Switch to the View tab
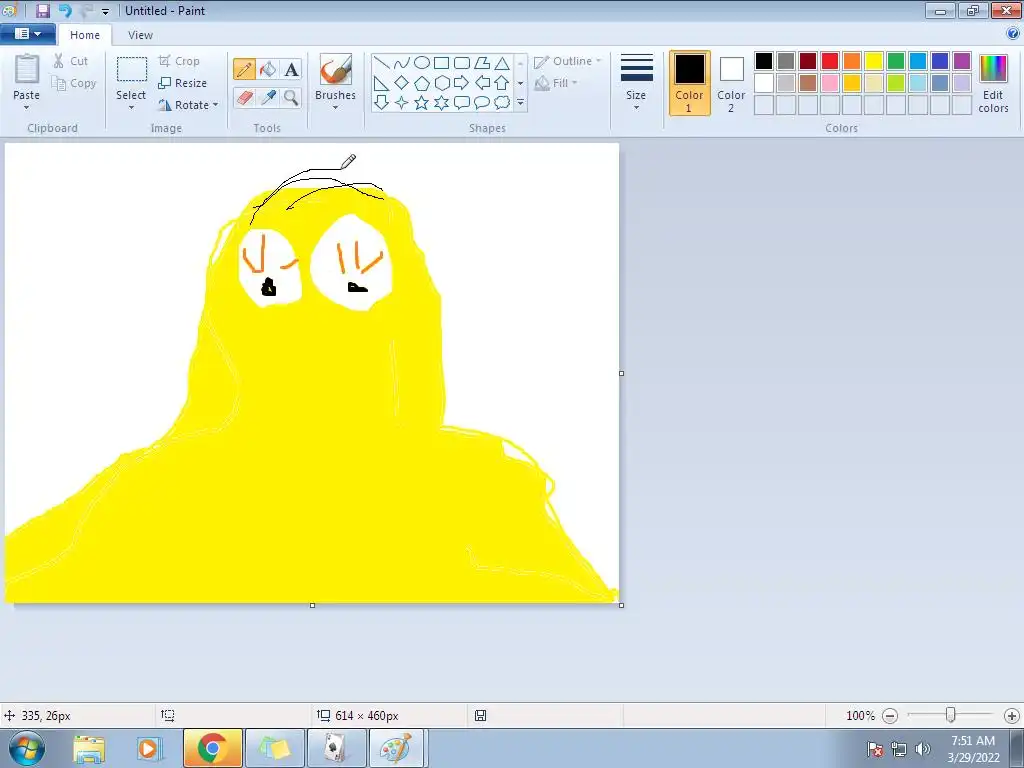 click(141, 35)
